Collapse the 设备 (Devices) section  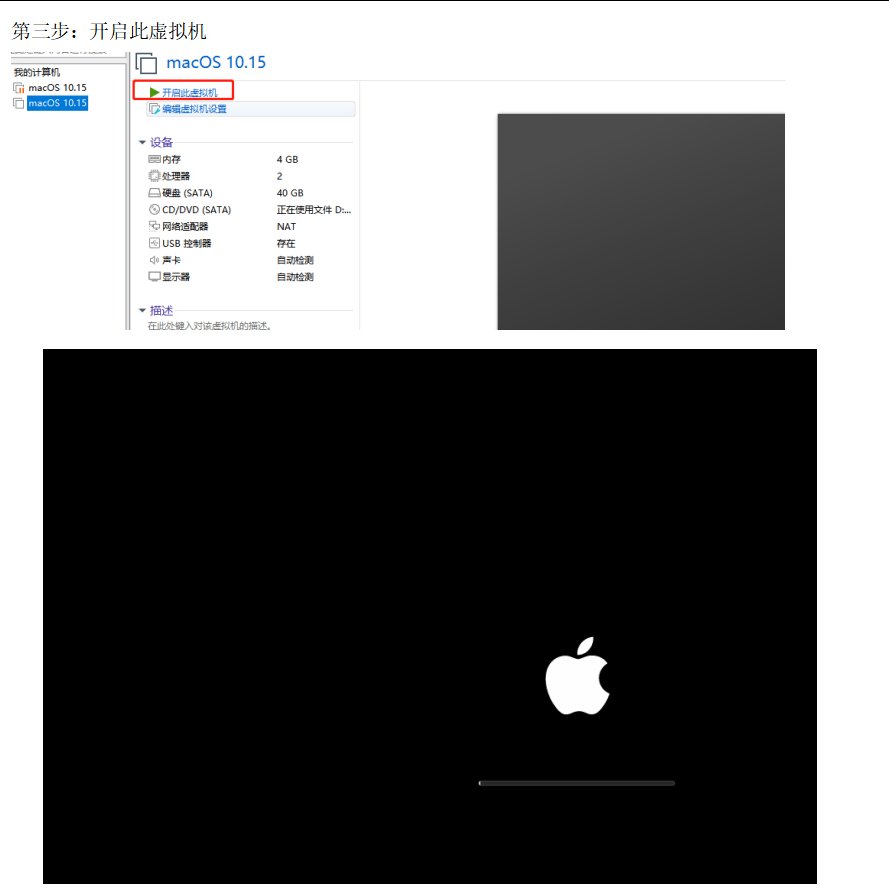(142, 142)
